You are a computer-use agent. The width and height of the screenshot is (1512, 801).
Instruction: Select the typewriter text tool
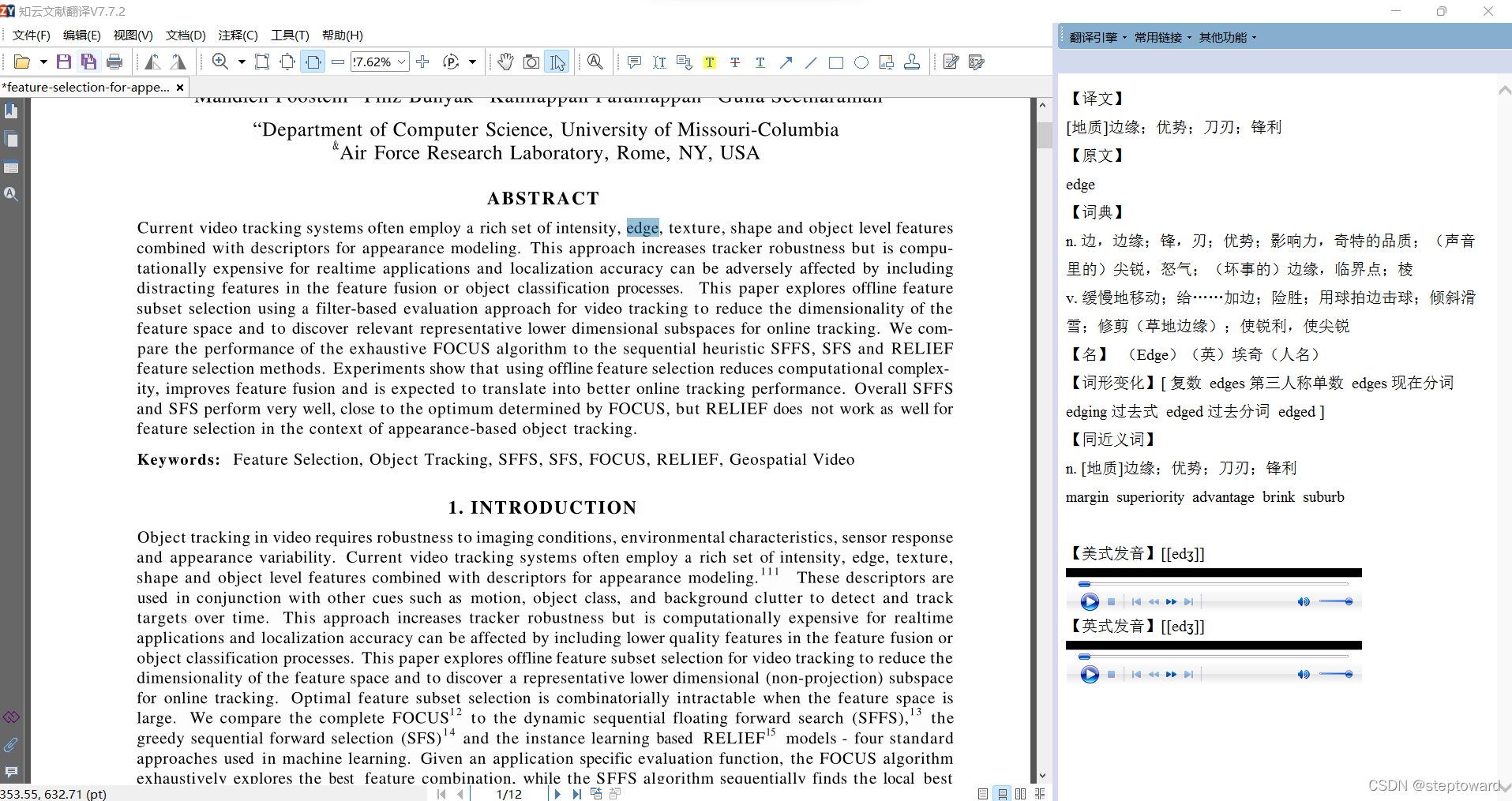[659, 62]
